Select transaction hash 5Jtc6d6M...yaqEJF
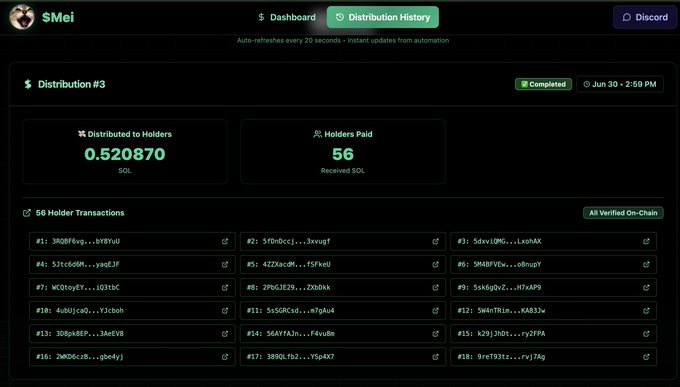Screen dimensions: 680x387 point(86,264)
